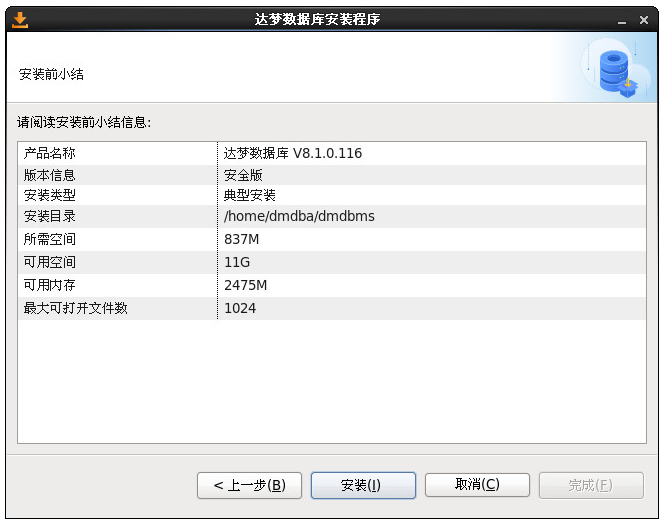Start installation with the 安装(I) button
The height and width of the screenshot is (523, 664).
363,485
